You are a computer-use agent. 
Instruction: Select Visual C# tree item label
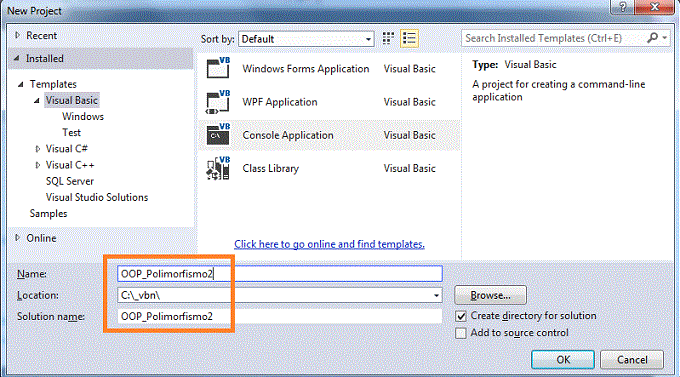pos(67,149)
